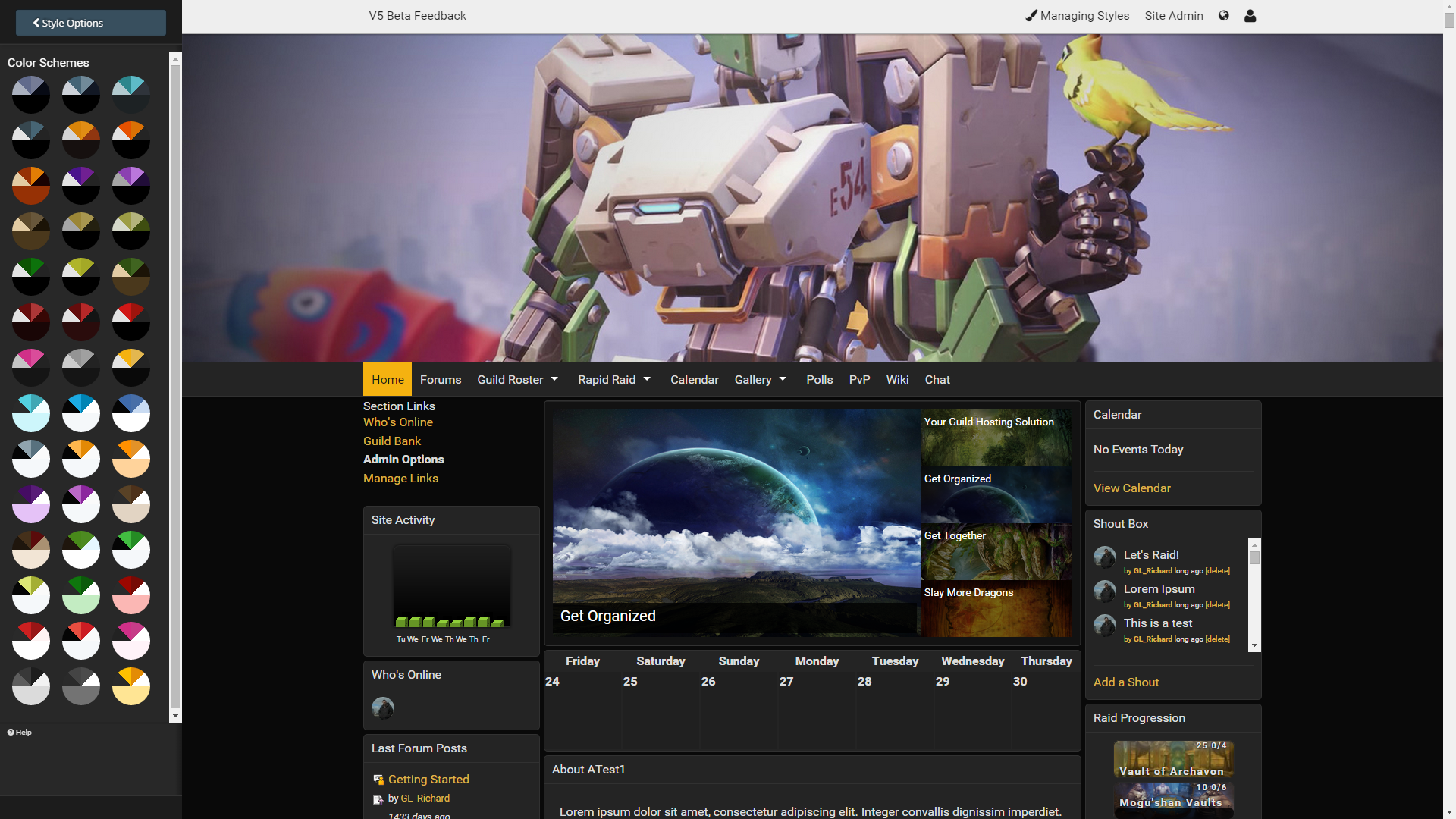This screenshot has height=819, width=1456.
Task: Choose the bright purple dark color scheme
Action: point(131,186)
